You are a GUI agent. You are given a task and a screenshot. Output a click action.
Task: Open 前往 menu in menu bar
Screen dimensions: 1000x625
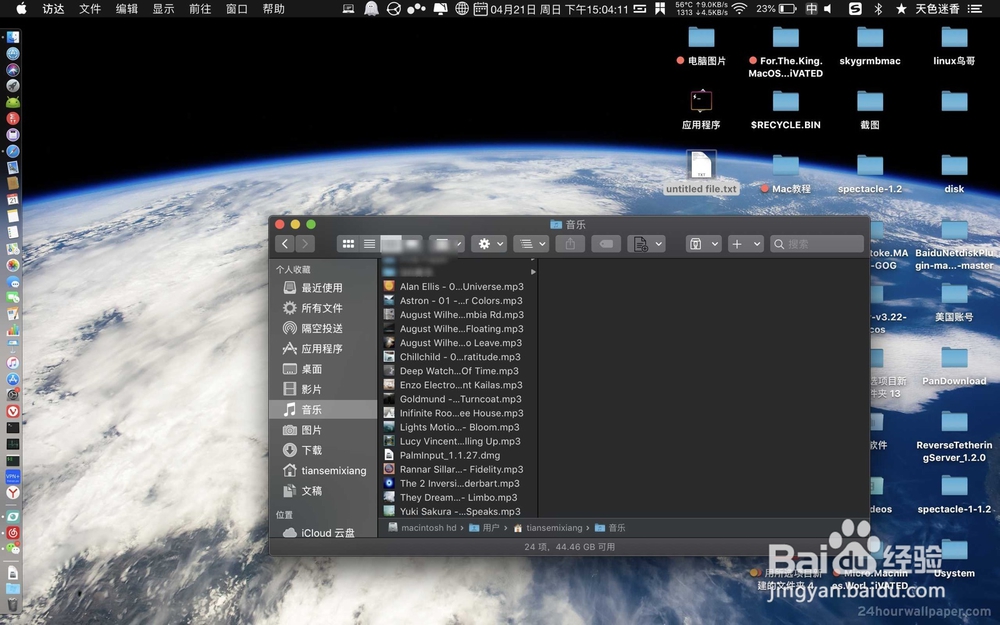tap(200, 9)
